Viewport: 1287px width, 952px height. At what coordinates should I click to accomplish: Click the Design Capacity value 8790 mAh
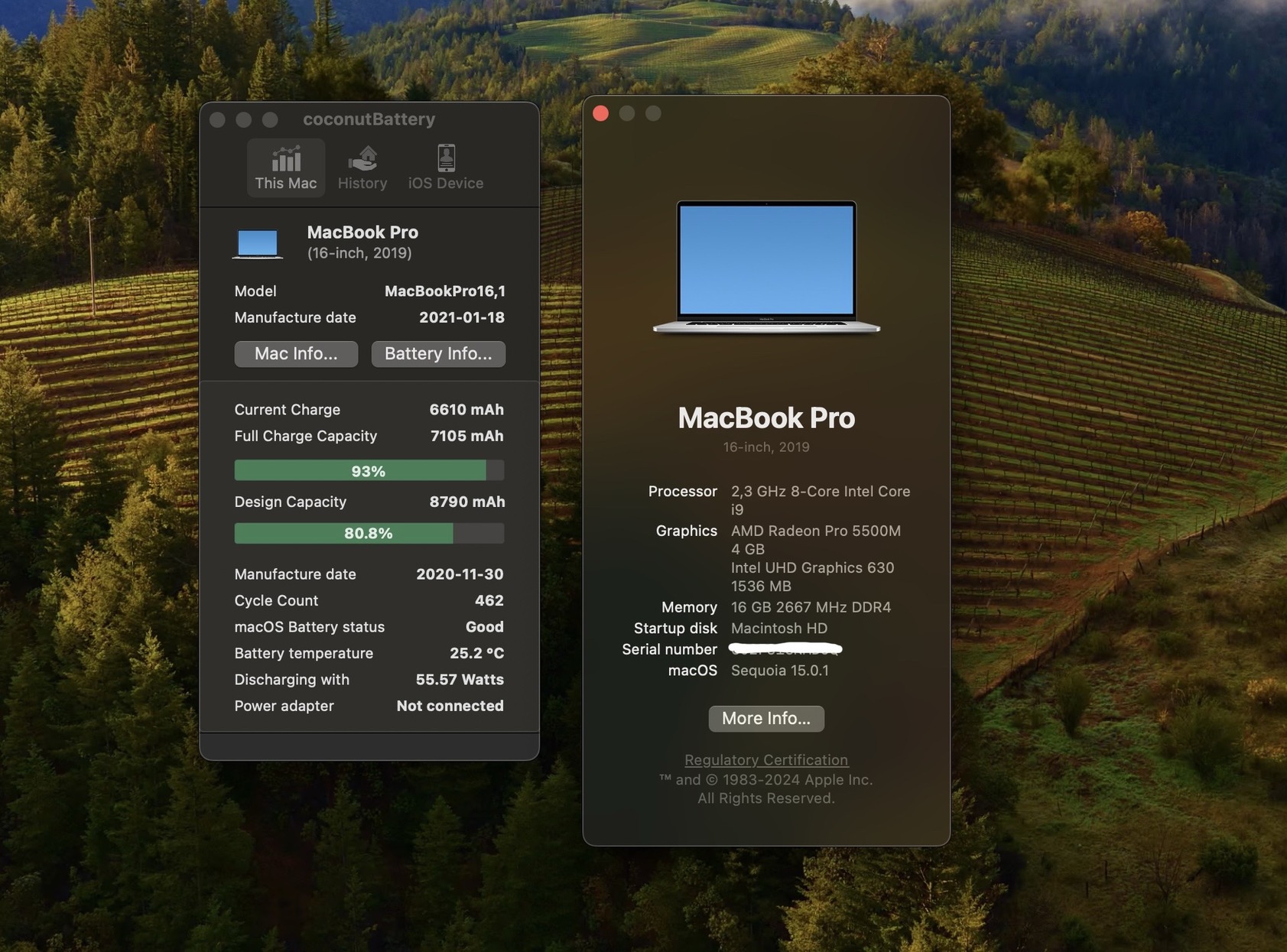click(x=466, y=502)
